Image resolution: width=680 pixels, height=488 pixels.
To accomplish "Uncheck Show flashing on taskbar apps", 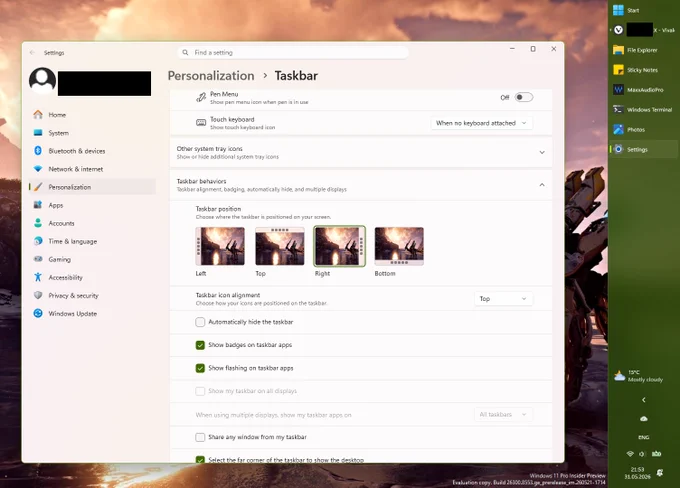I will [x=200, y=368].
